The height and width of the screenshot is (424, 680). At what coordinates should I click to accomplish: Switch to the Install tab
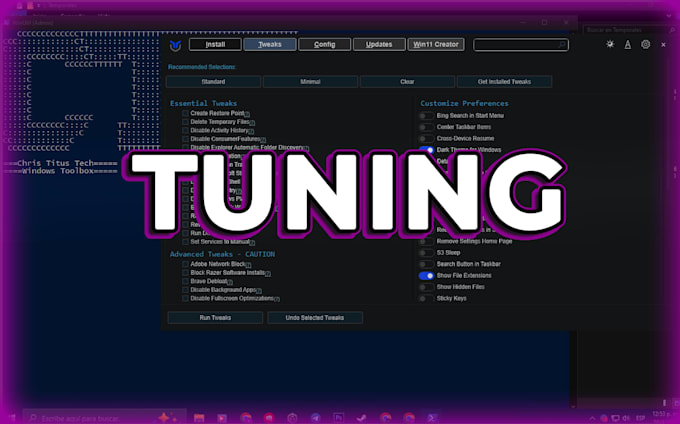tap(215, 44)
